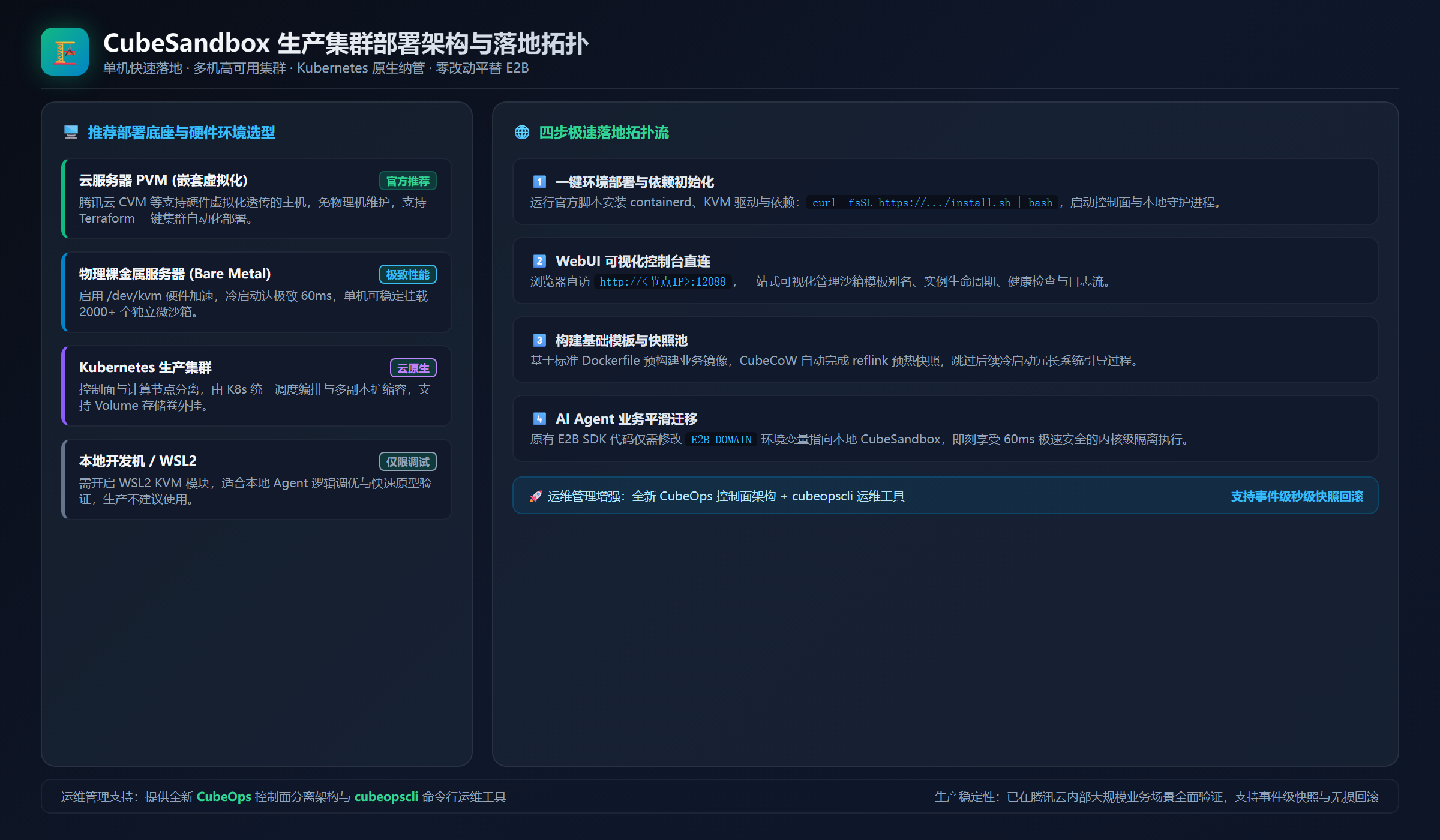
Task: Click the text 运维管理增强：全新 CubeOps 控制面架构
Action: pyautogui.click(x=662, y=496)
